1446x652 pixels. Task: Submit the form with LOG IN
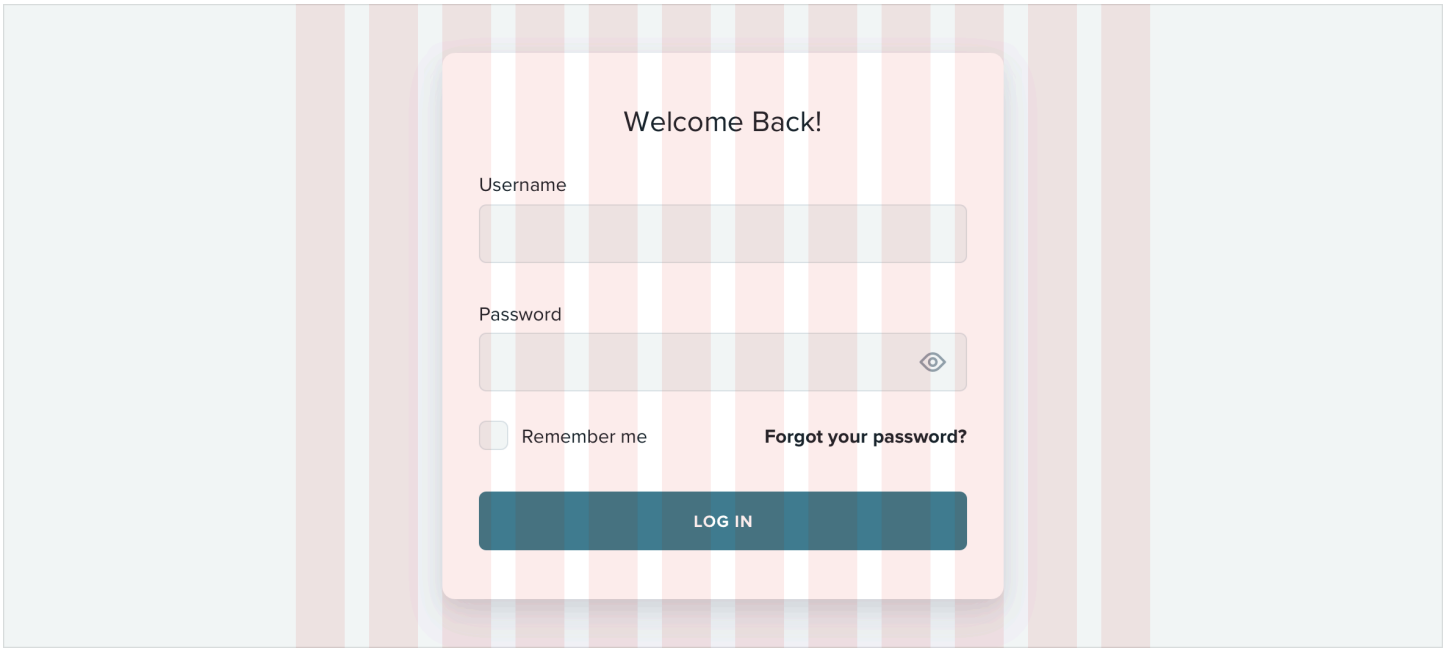722,521
